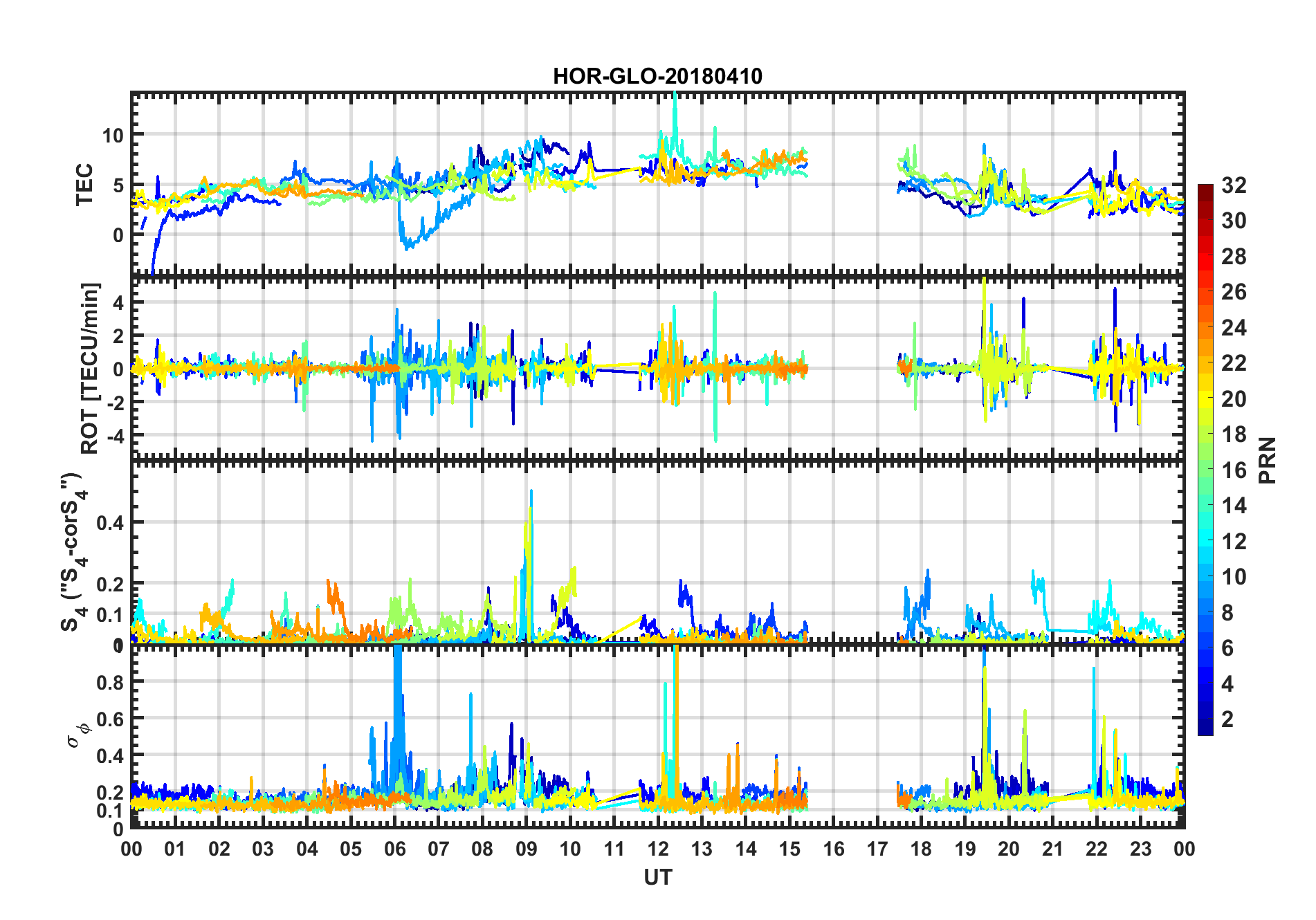The height and width of the screenshot is (920, 1316).
Task: Select the 10 tick label on the TEC axis
Action: point(112,136)
